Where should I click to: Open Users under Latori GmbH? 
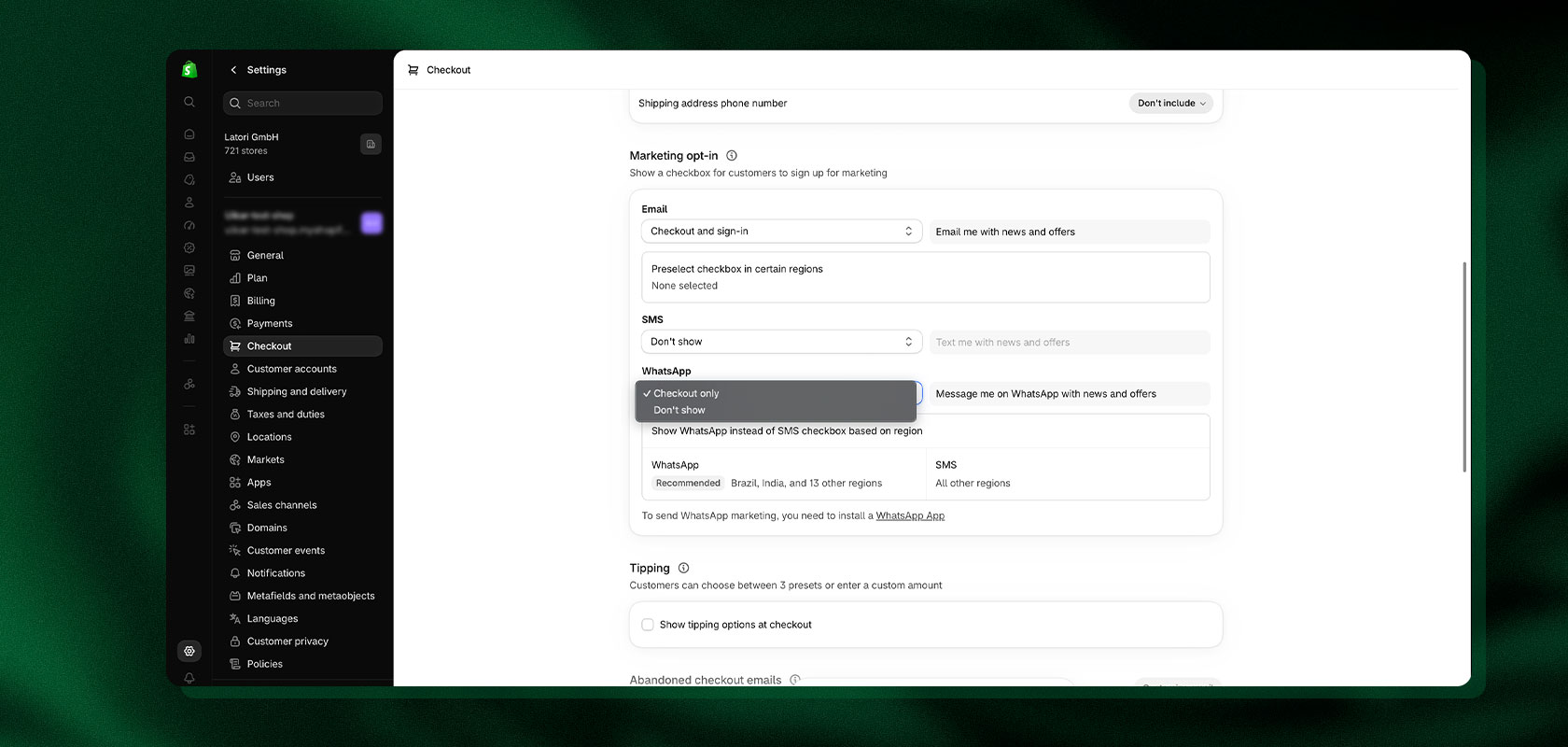pyautogui.click(x=302, y=177)
